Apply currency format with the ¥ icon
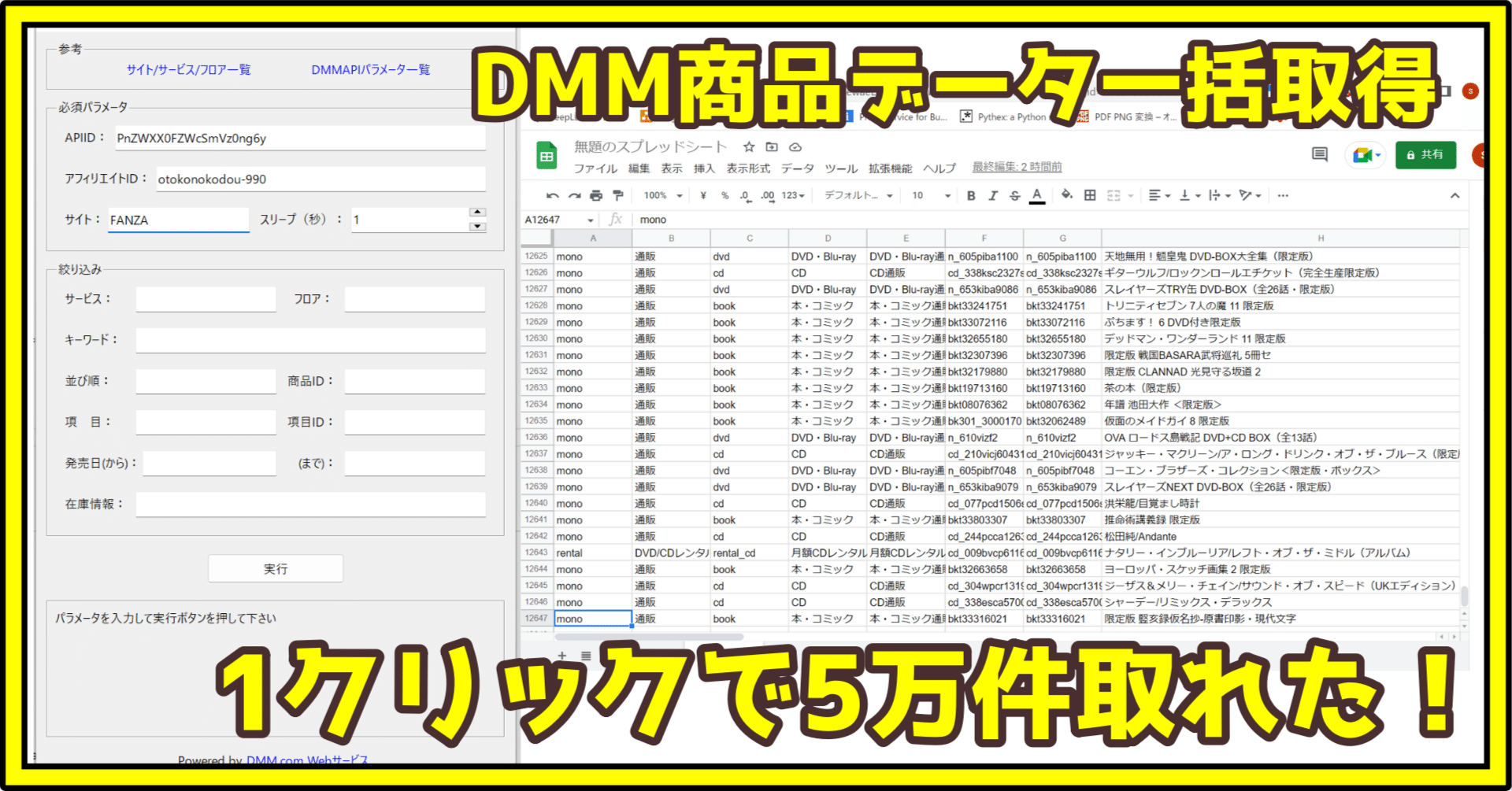The height and width of the screenshot is (791, 1512). coord(700,195)
